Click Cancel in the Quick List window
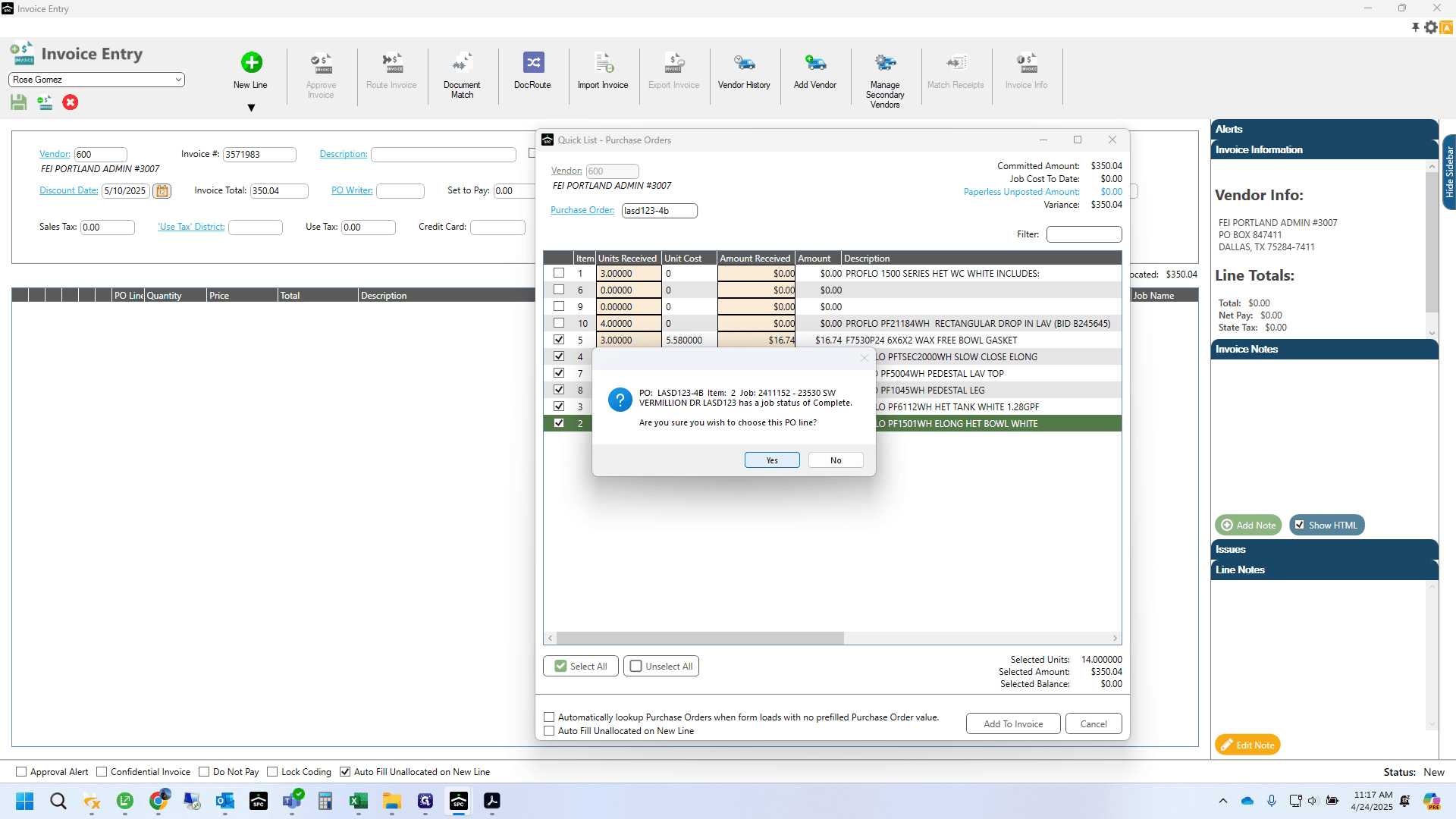1456x819 pixels. (x=1094, y=724)
